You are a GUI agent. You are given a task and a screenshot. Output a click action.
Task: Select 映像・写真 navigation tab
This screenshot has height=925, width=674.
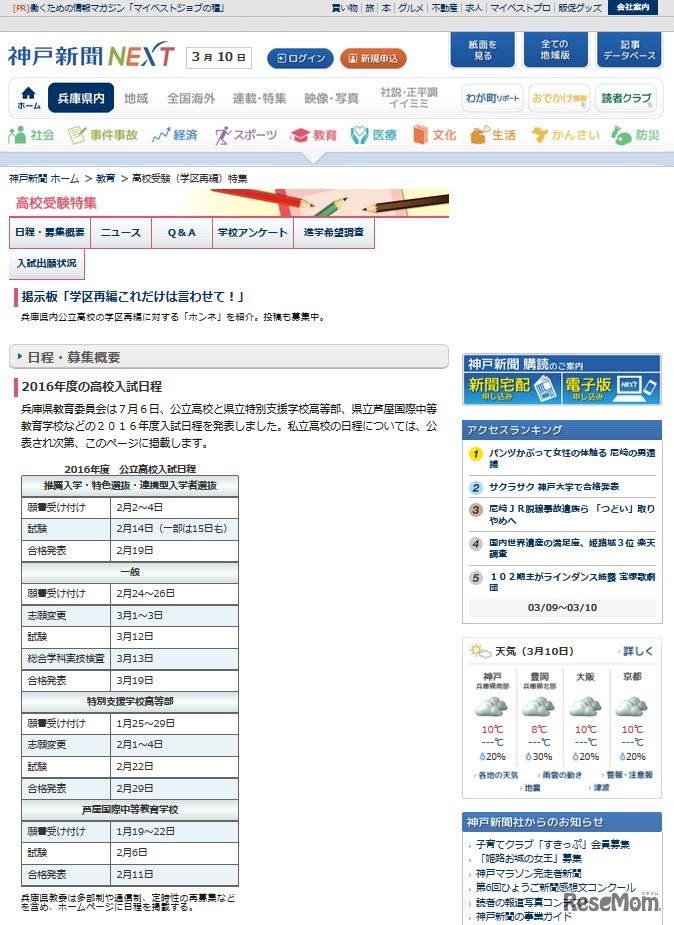click(331, 98)
